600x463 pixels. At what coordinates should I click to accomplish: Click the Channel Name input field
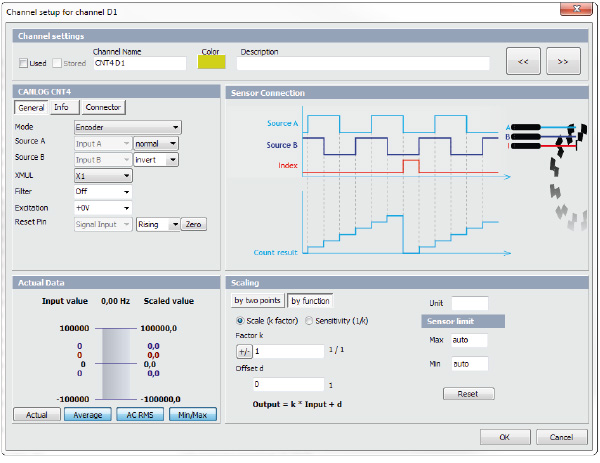click(139, 63)
